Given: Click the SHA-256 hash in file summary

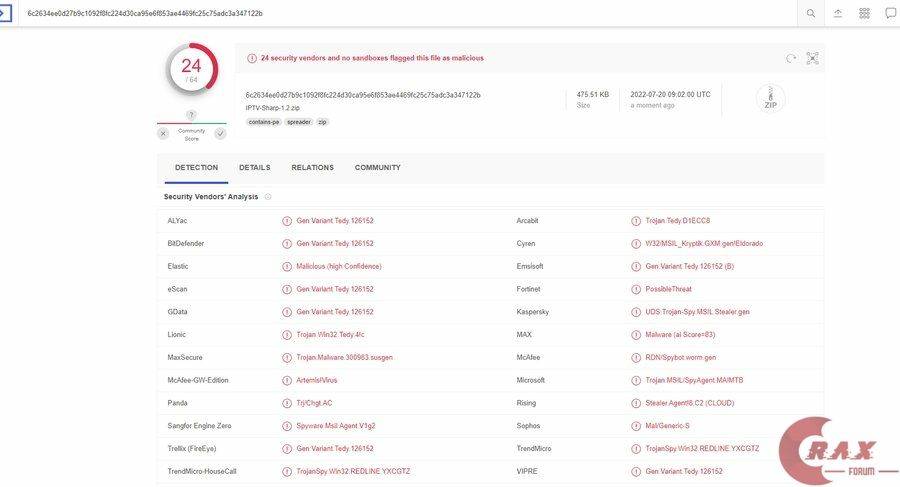Looking at the screenshot, I should (363, 95).
